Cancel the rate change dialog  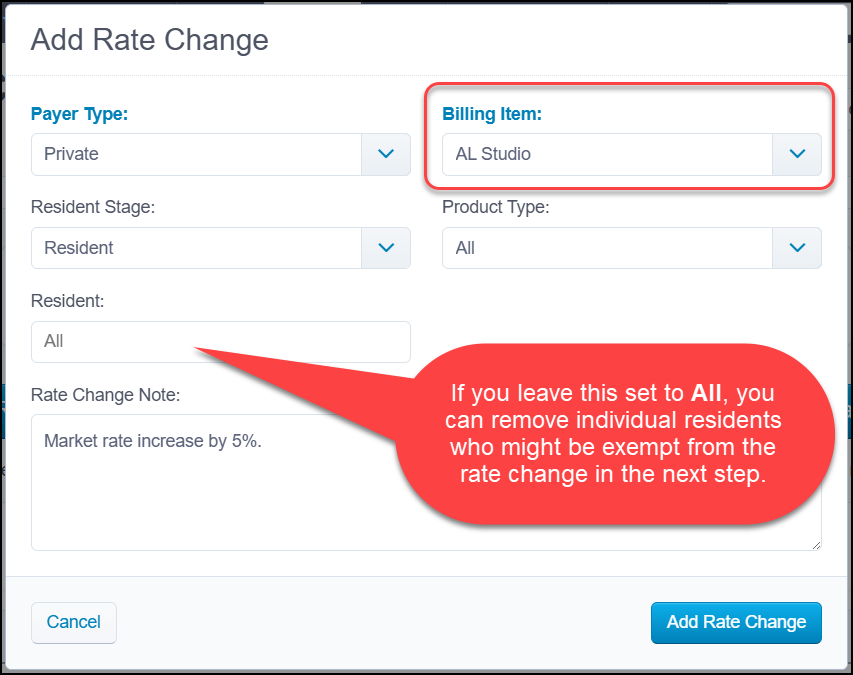coord(74,622)
